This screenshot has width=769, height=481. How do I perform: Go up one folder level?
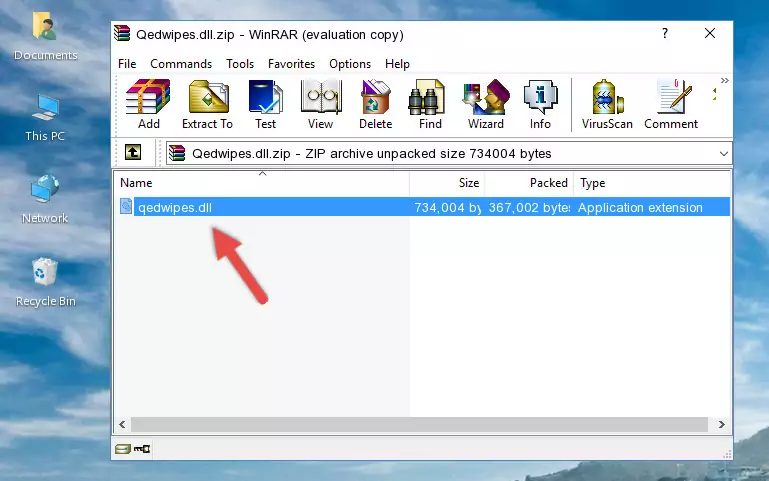[x=133, y=152]
